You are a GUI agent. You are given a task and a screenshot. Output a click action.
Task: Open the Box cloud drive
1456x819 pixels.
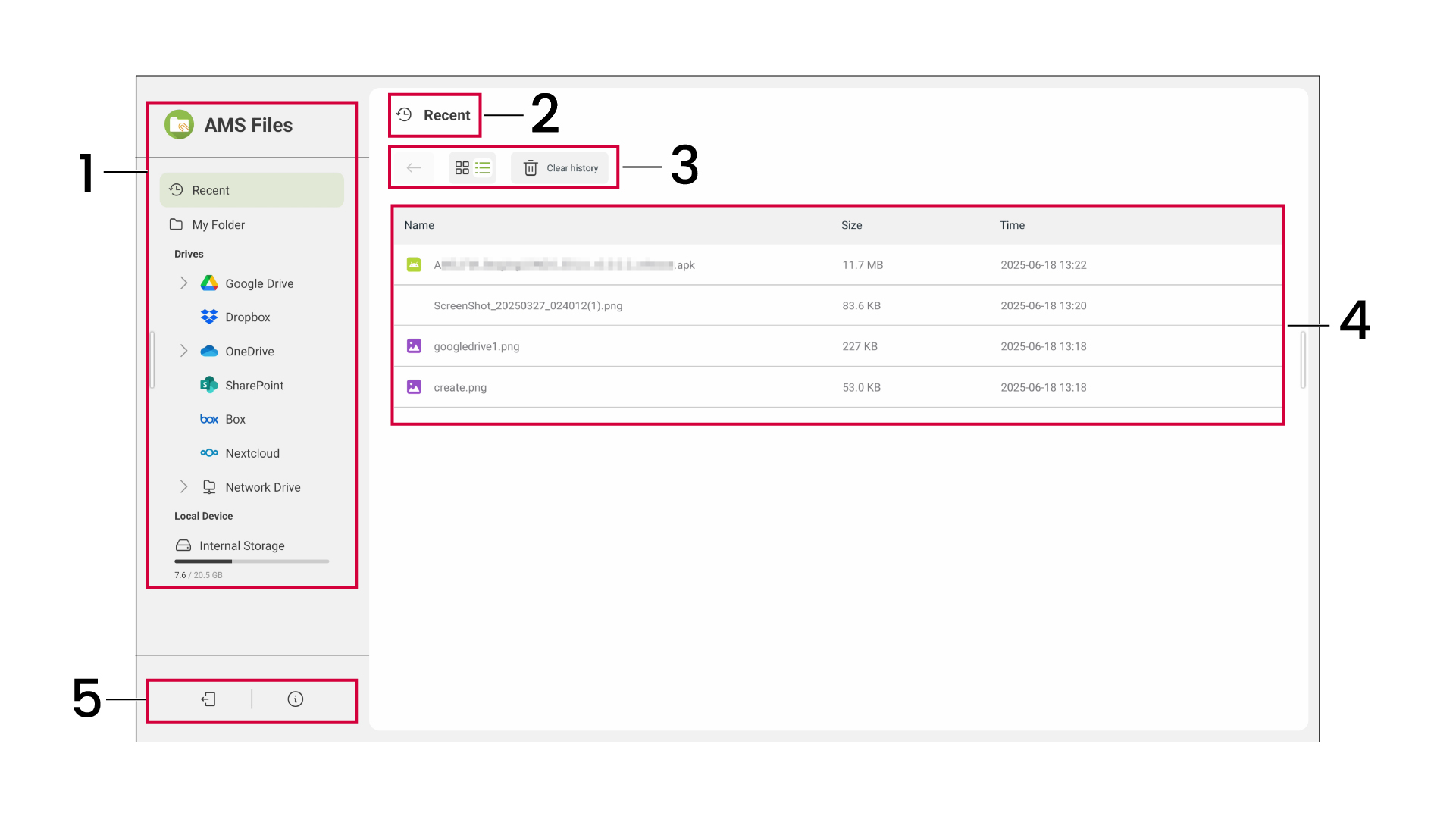235,418
